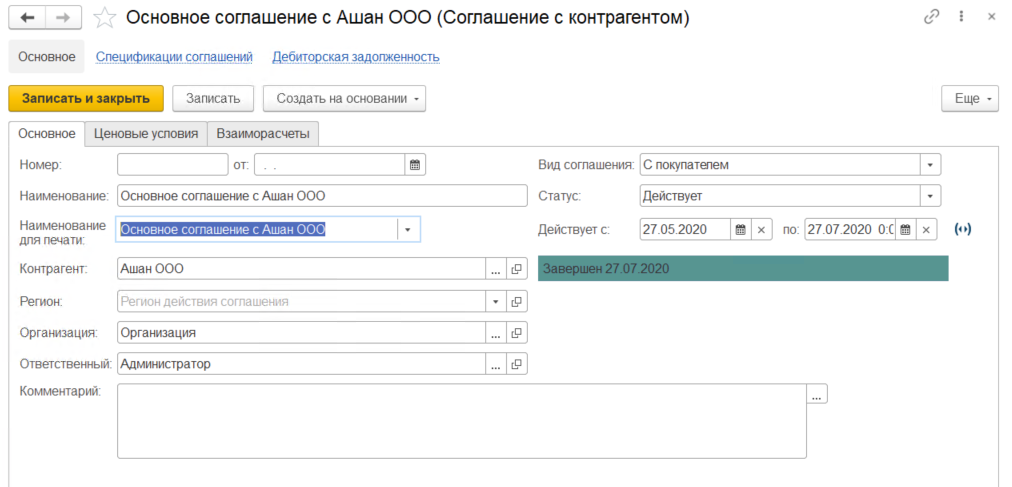Add agreement to favorites with star icon
The width and height of the screenshot is (1012, 487).
tap(103, 18)
